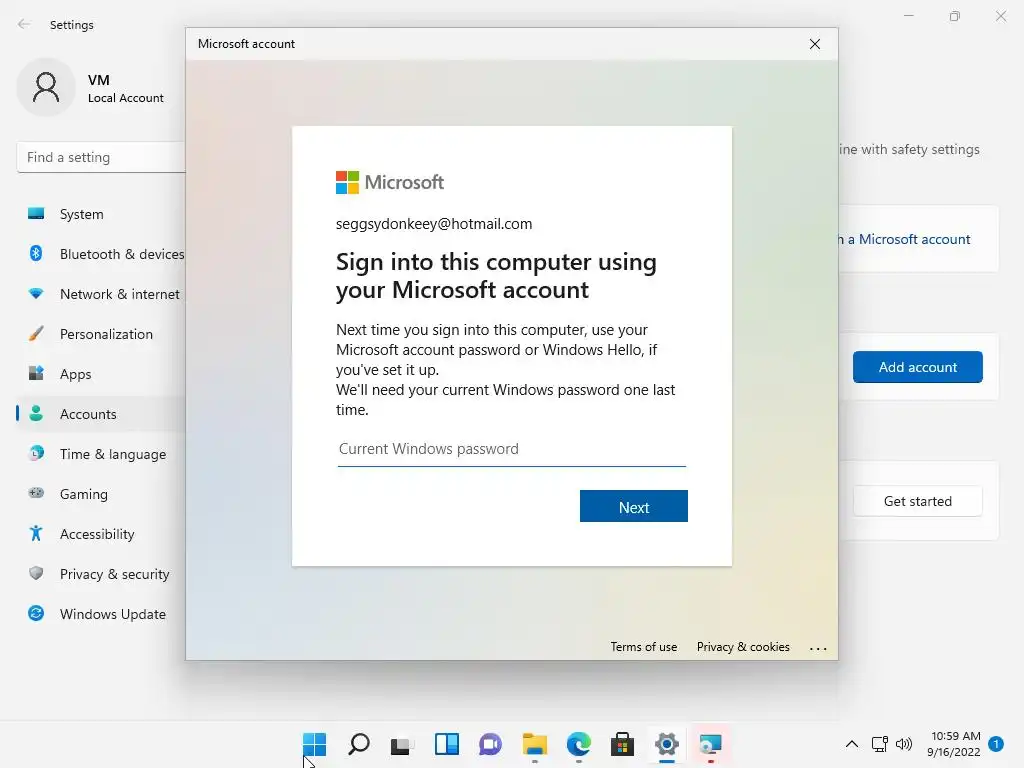Image resolution: width=1024 pixels, height=768 pixels.
Task: Focus the Current Windows password field
Action: (x=511, y=449)
